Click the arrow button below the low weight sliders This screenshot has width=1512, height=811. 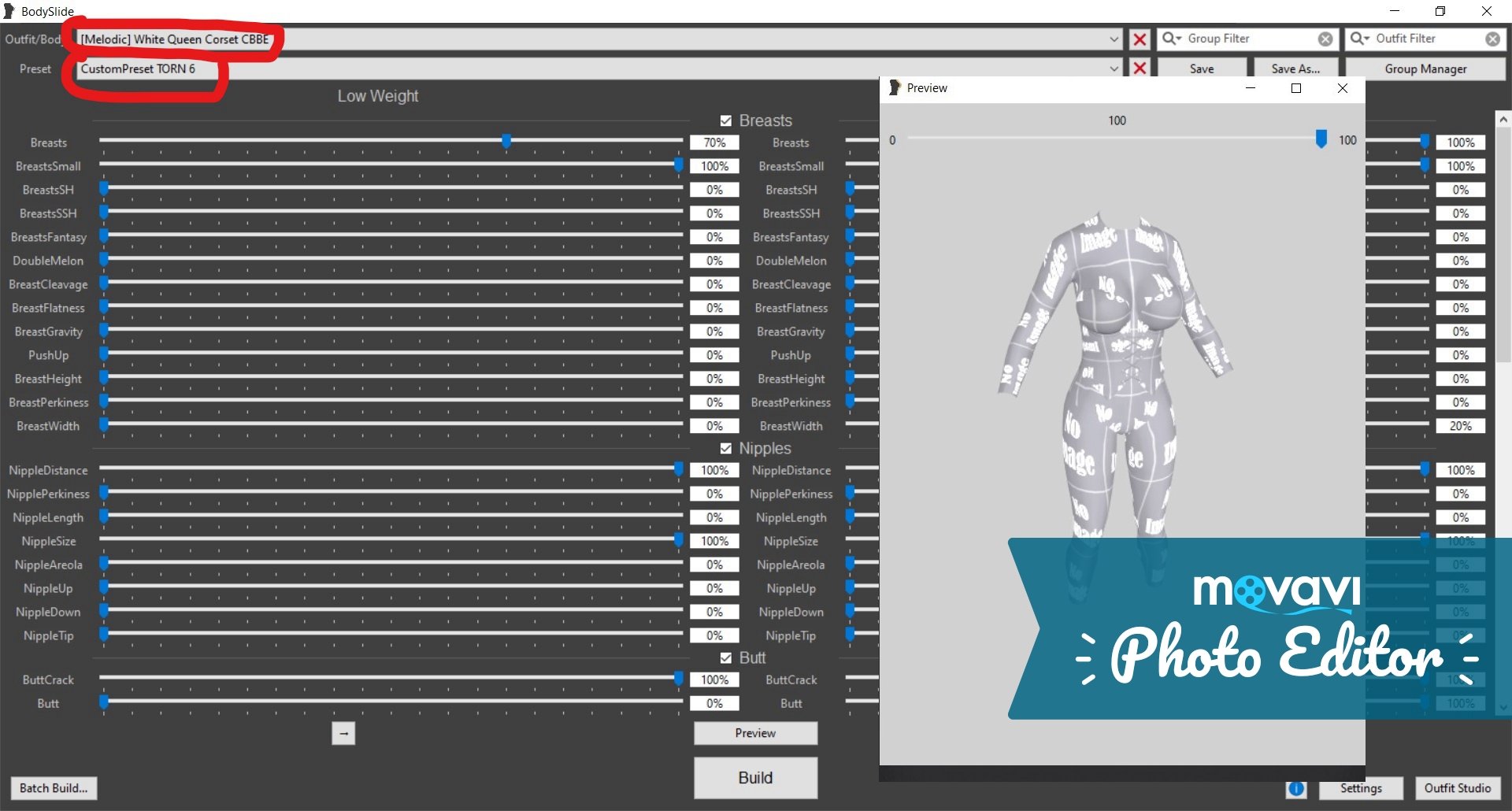pyautogui.click(x=343, y=733)
